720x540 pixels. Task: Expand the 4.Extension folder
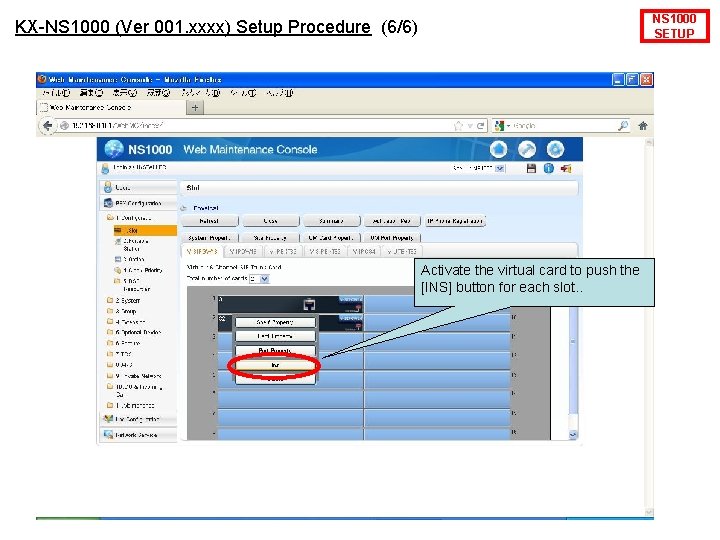coord(126,322)
